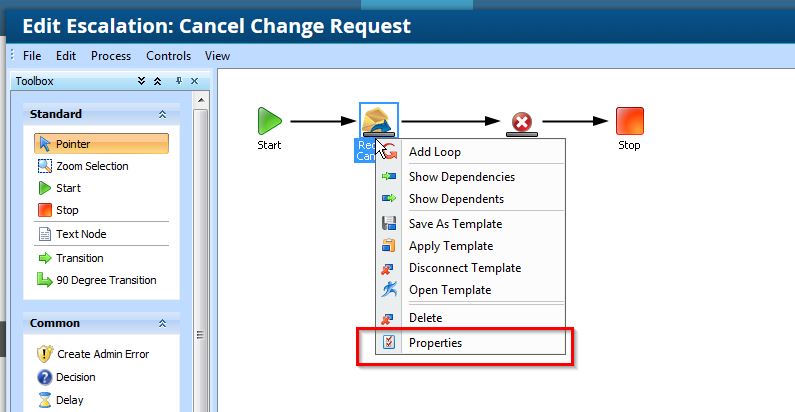Choose the Text Node tool
Screen dimensions: 795x412
click(x=80, y=234)
